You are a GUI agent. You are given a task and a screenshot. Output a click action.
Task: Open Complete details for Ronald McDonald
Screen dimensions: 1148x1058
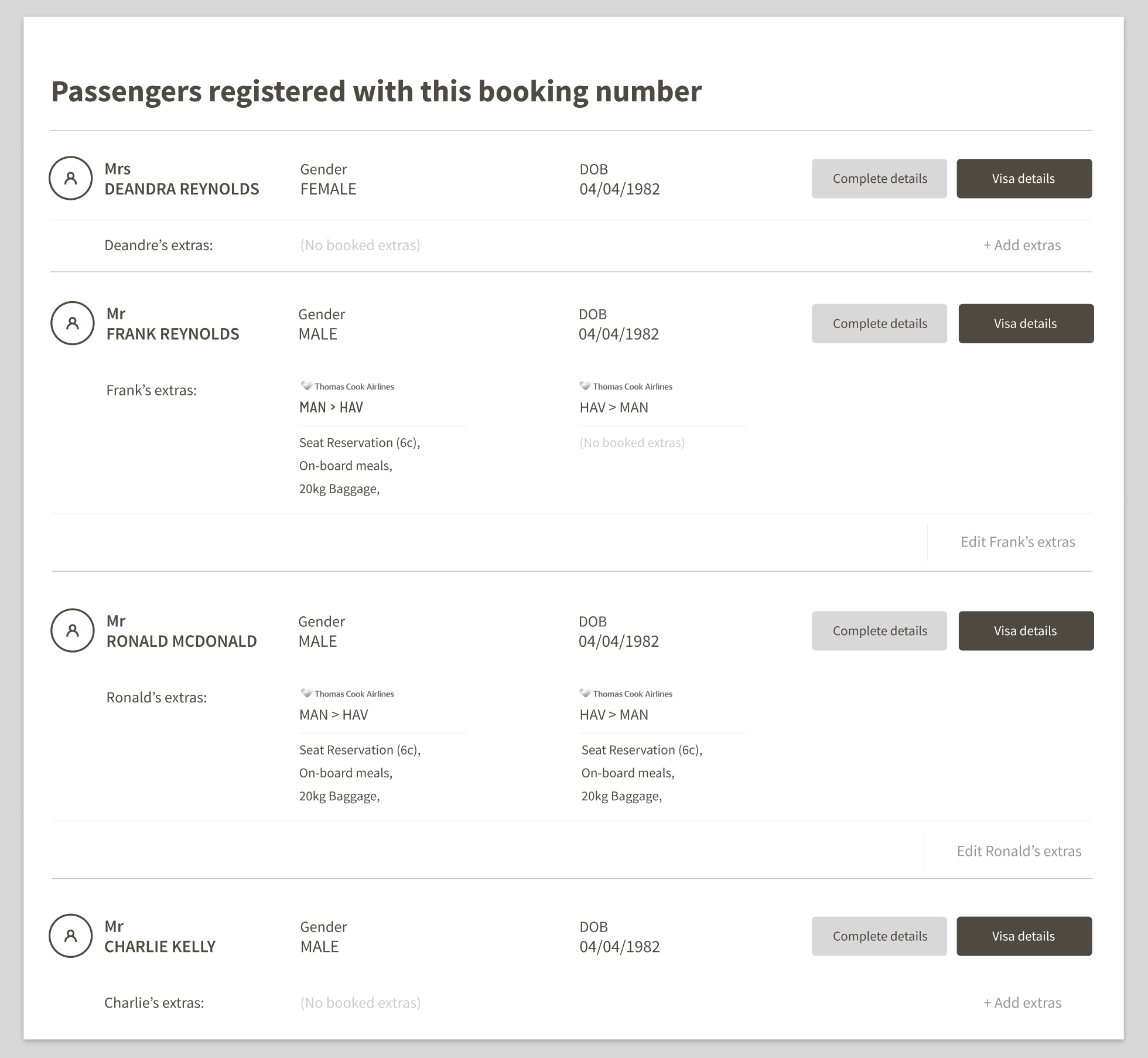[x=879, y=631]
